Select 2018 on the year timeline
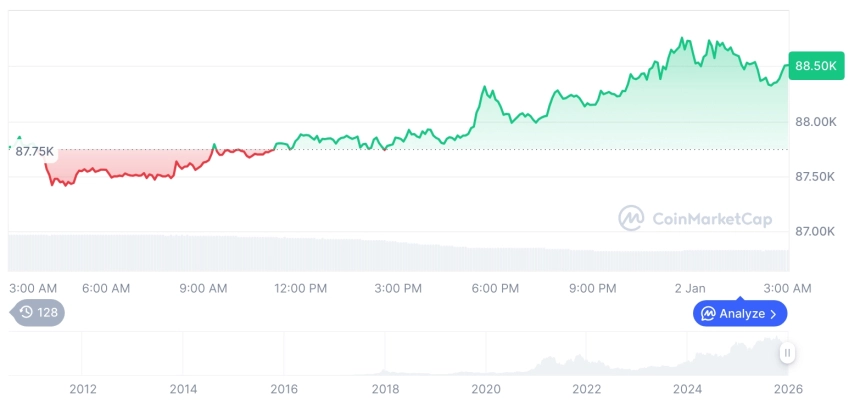Screen dimensions: 860x401 [x=385, y=388]
